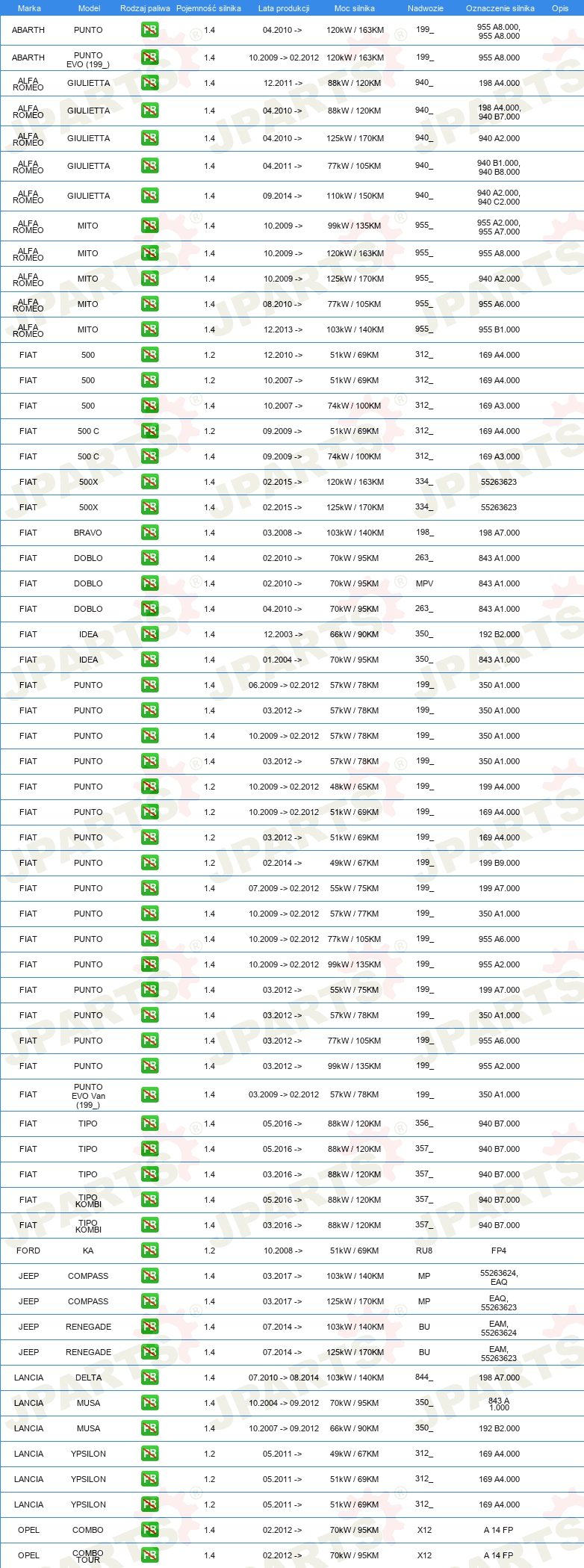Click the fuel icon for Giulietta 77kW / 105KM
Screen dimensions: 584x1568
coord(149,166)
